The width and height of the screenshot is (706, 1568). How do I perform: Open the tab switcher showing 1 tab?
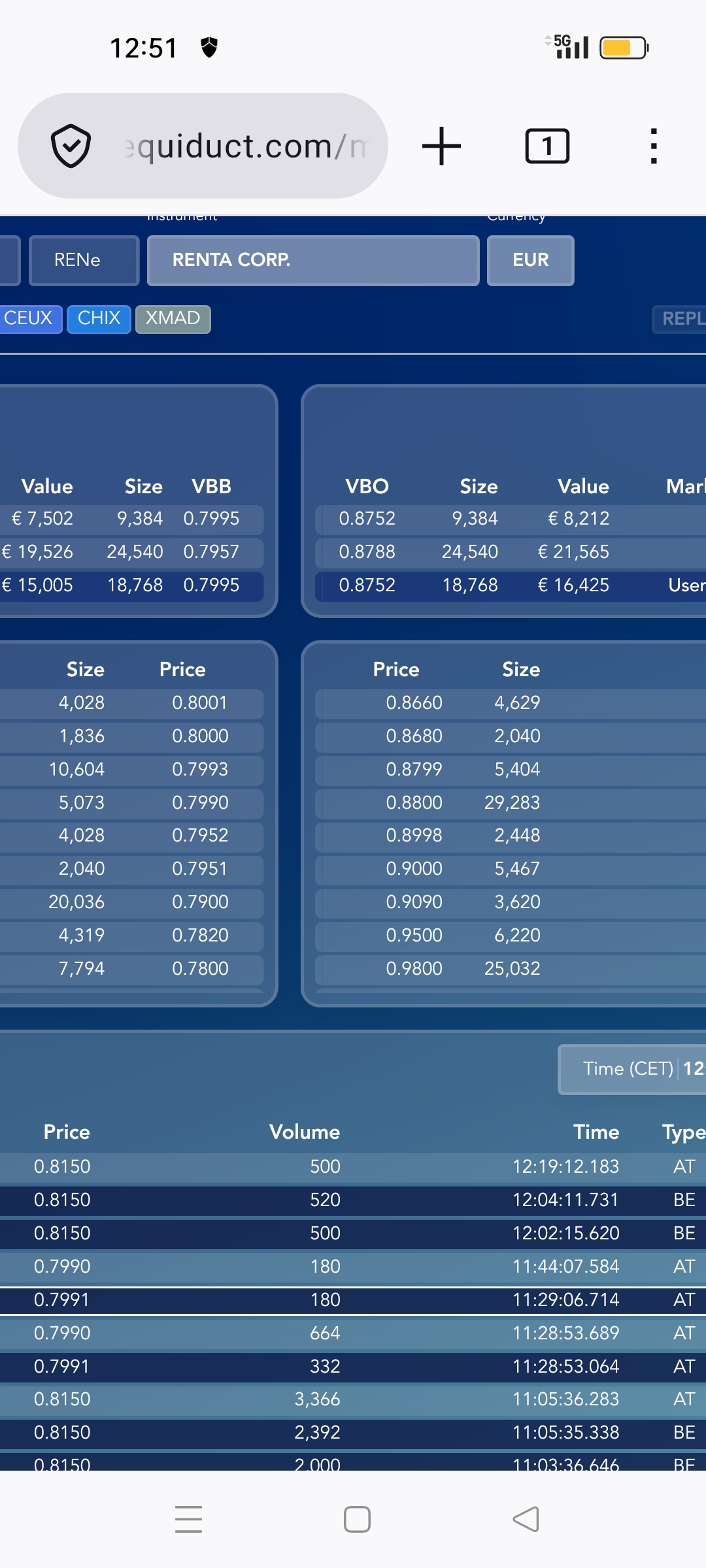(547, 146)
